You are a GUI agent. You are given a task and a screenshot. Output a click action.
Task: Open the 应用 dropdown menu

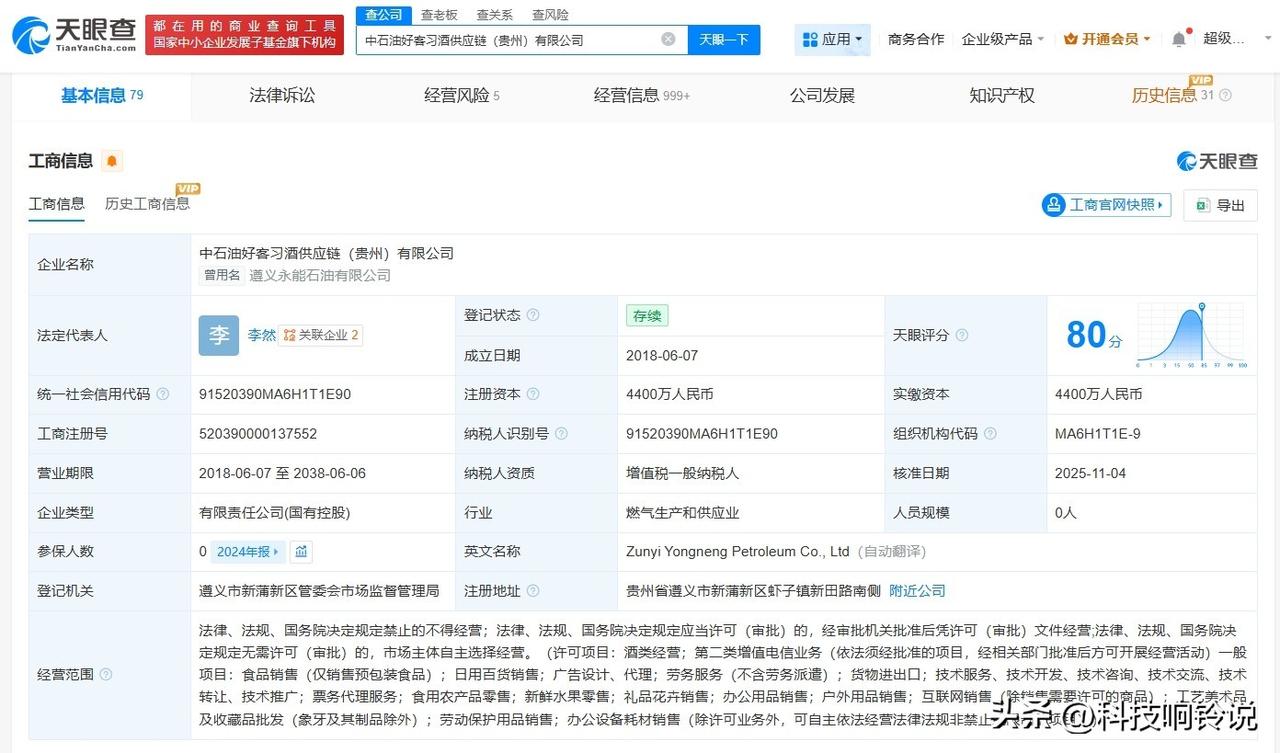pos(833,40)
